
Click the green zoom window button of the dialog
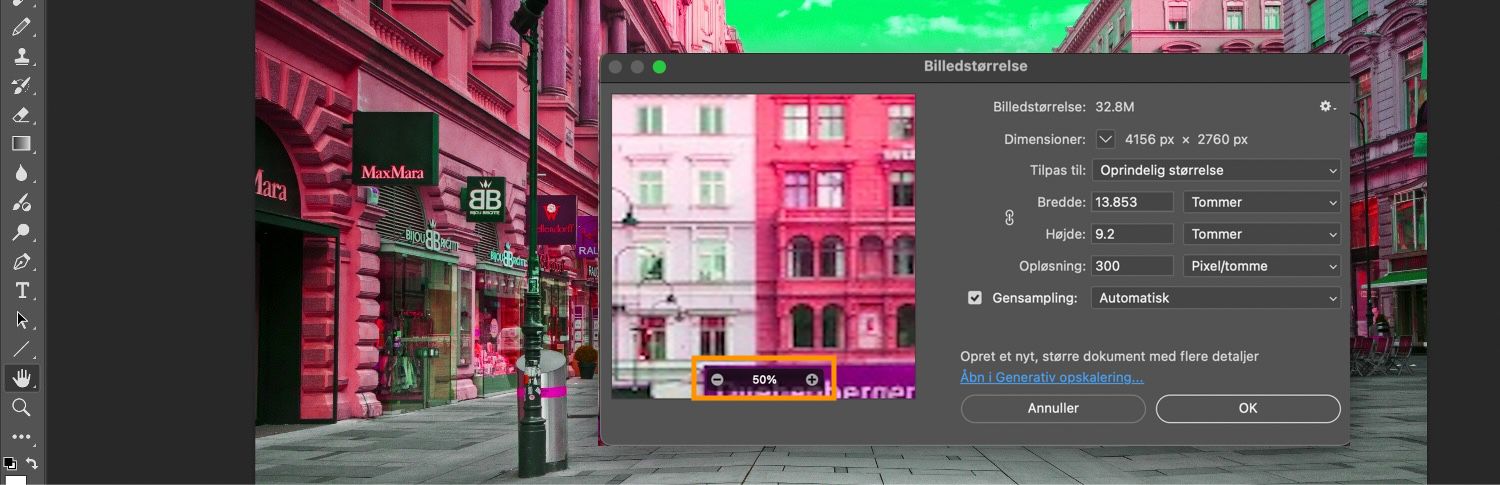point(659,67)
